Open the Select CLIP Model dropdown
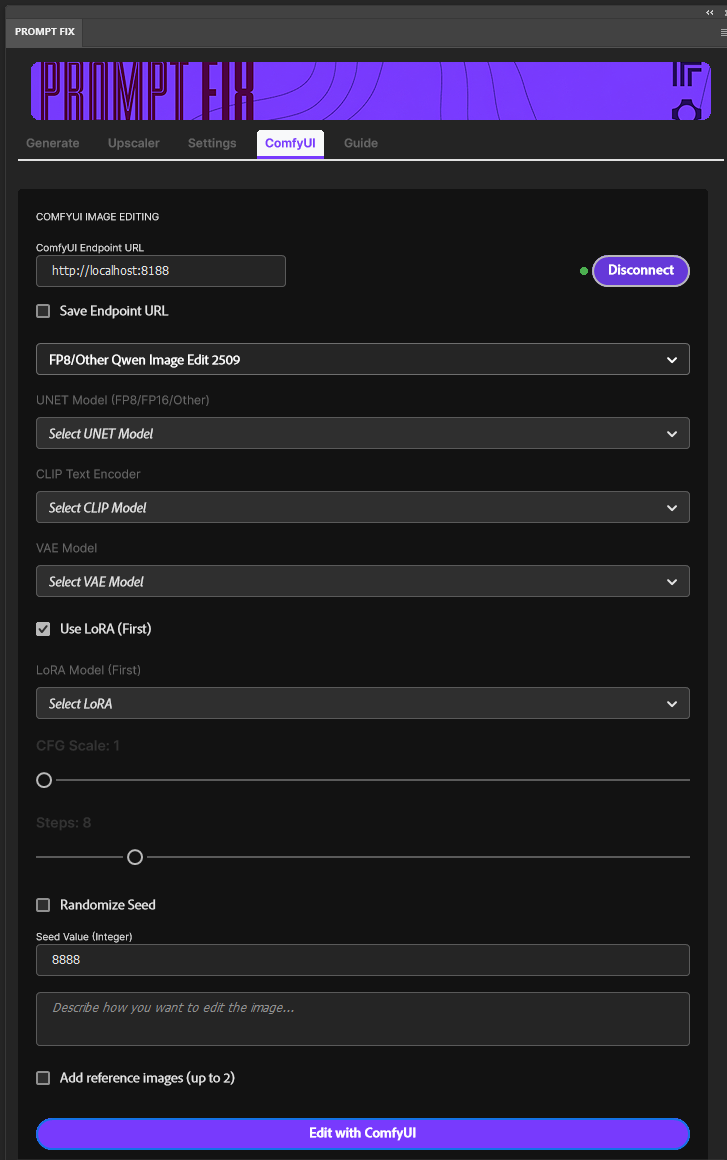This screenshot has width=727, height=1160. (362, 507)
